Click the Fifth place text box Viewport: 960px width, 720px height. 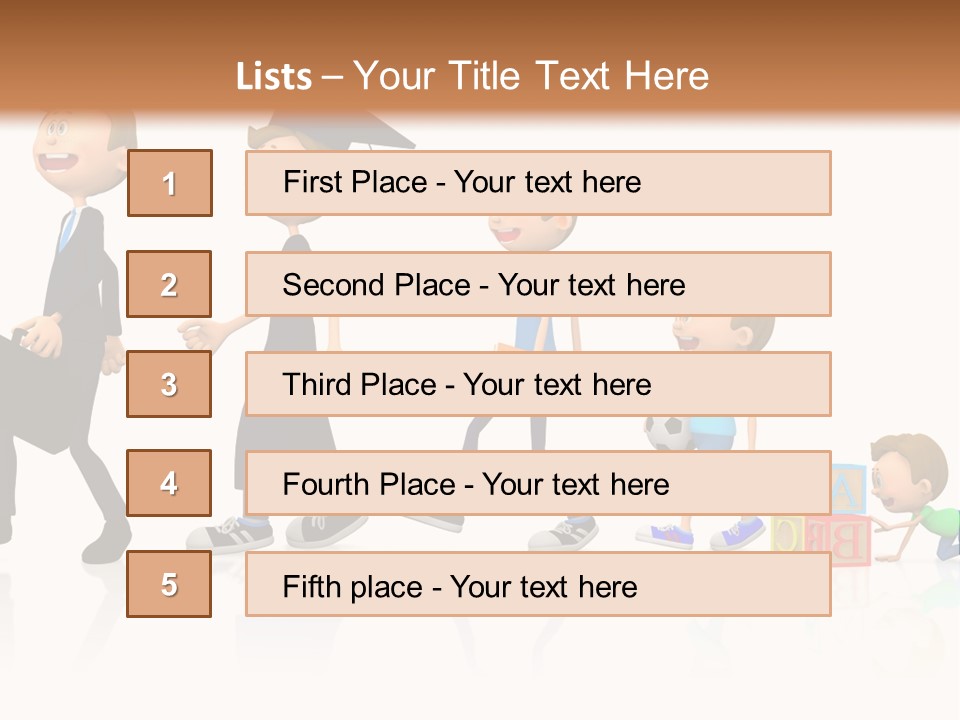pos(538,584)
